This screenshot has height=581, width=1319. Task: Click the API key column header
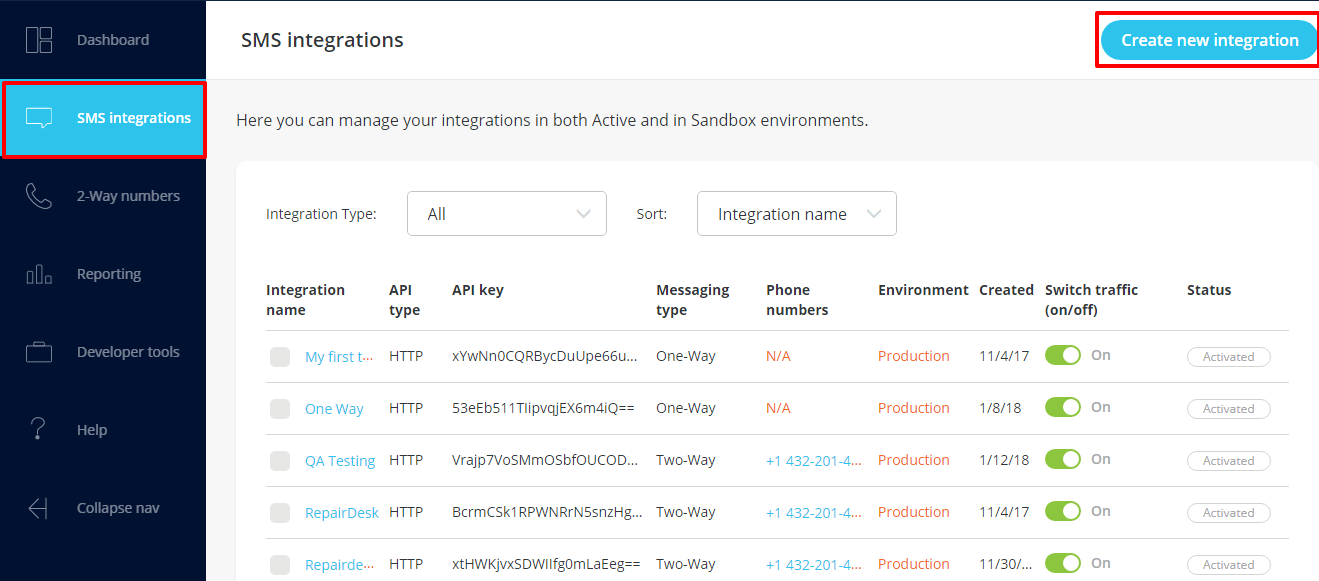tap(478, 290)
